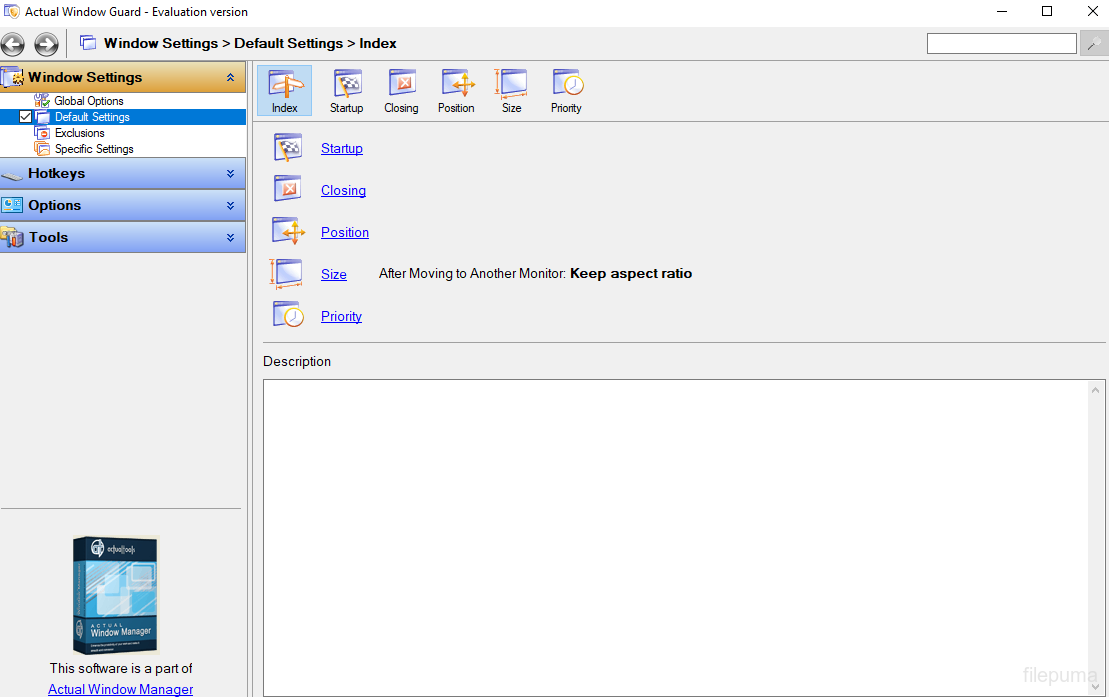Screen dimensions: 1109x697
Task: Click the Back navigation arrow icon
Action: [x=13, y=44]
